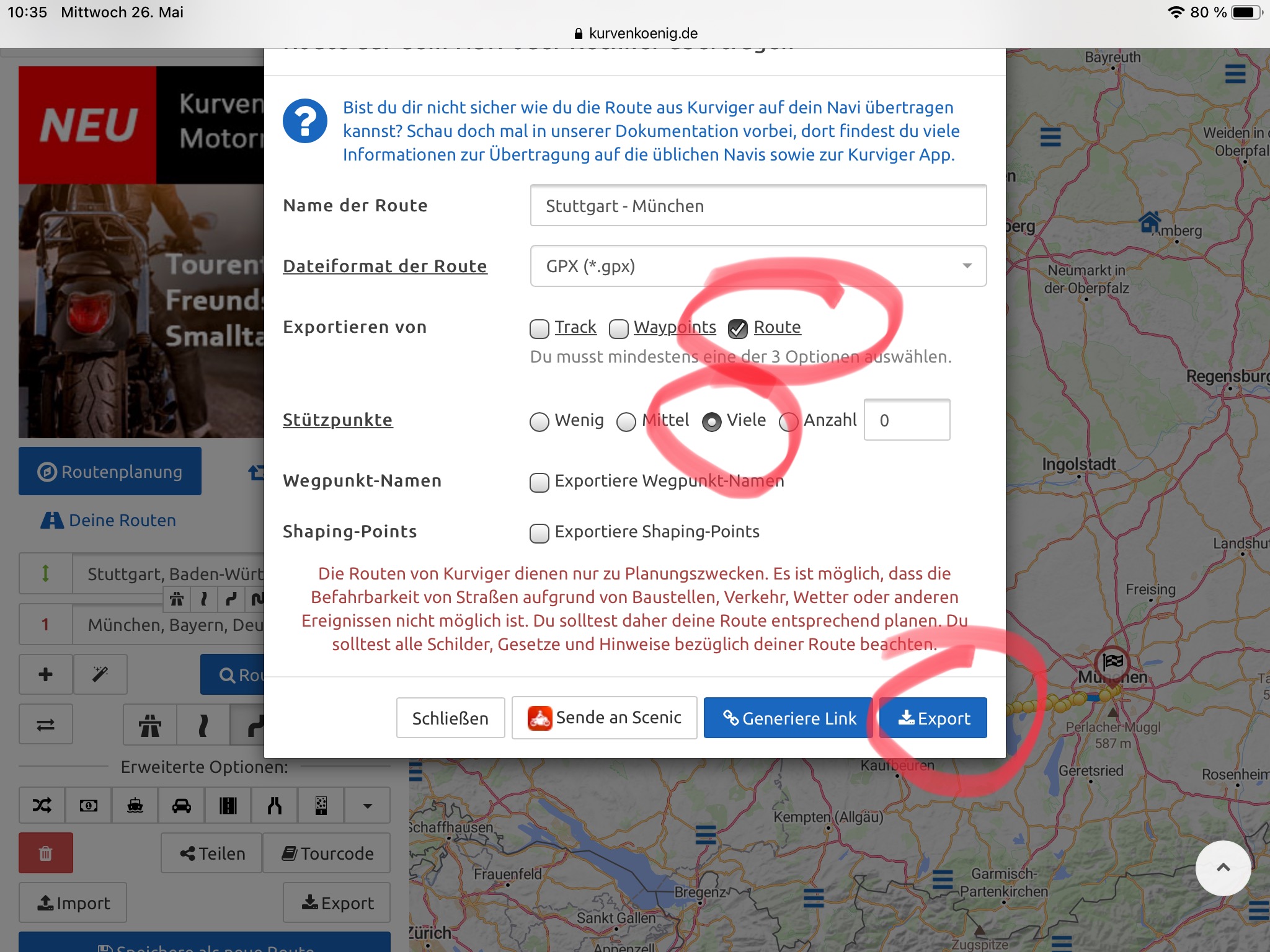Toggle the multi-lane road icon
The image size is (1270, 952).
(228, 805)
